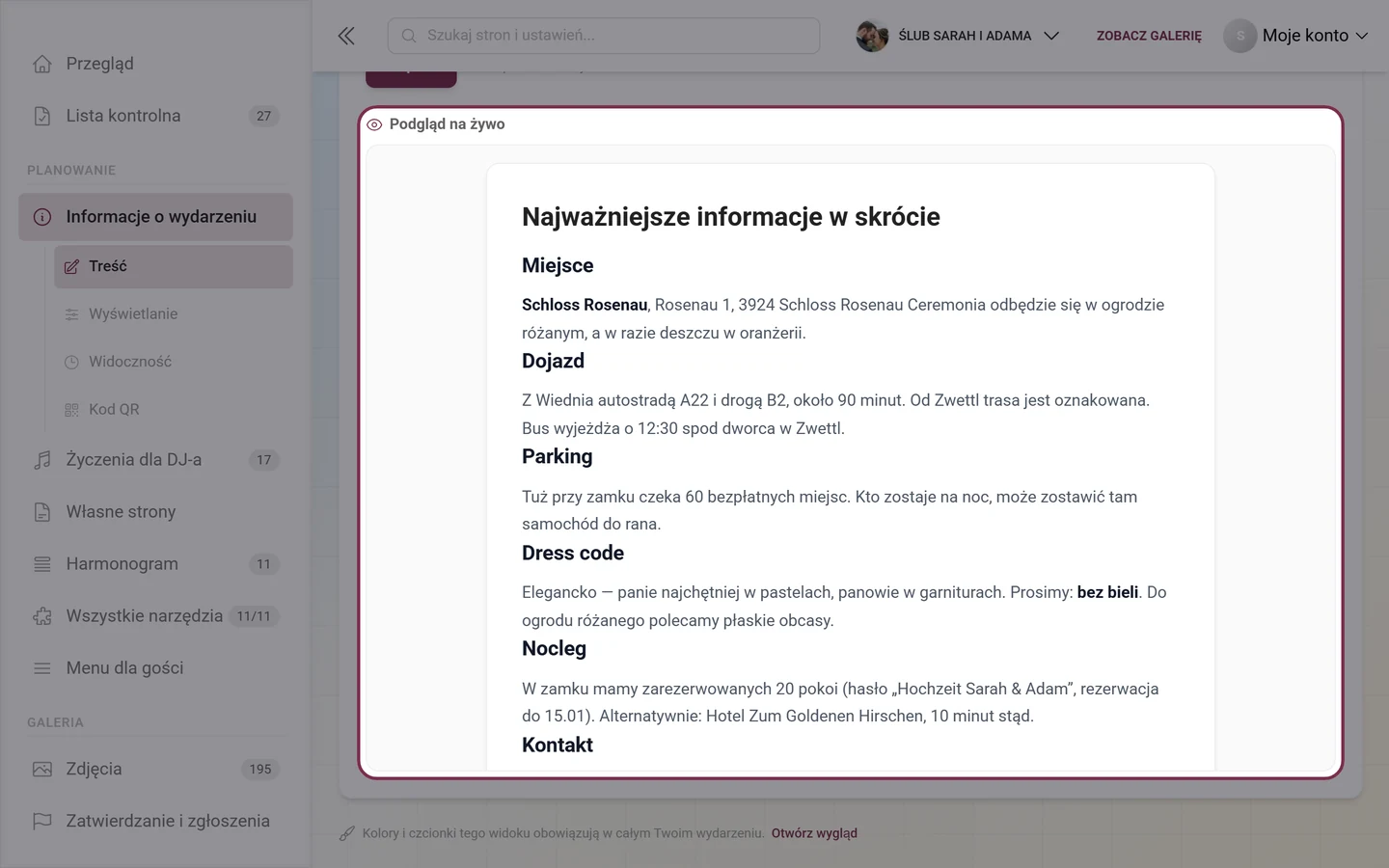This screenshot has height=868, width=1389.
Task: Click the hamburger icon beside Menu dla gości
Action: point(42,668)
